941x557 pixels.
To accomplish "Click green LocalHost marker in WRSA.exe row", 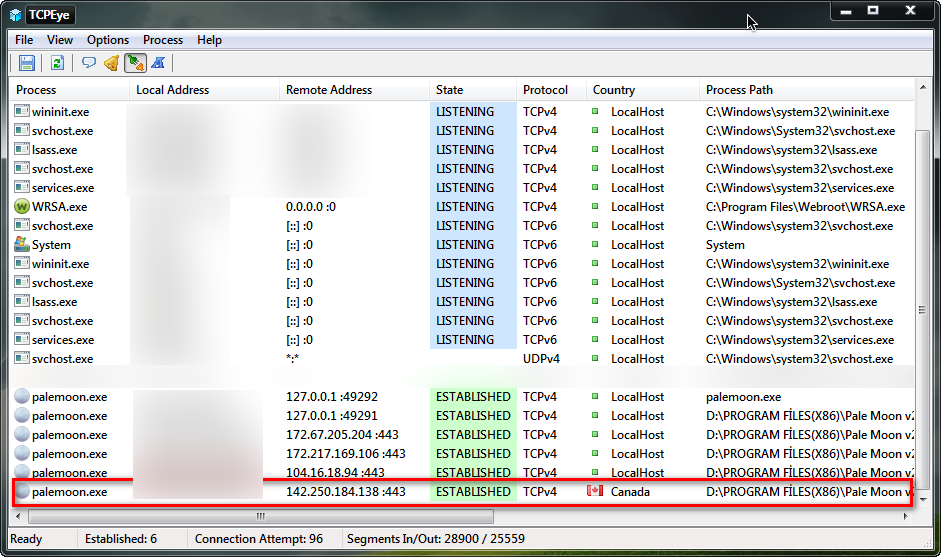I will pyautogui.click(x=595, y=206).
